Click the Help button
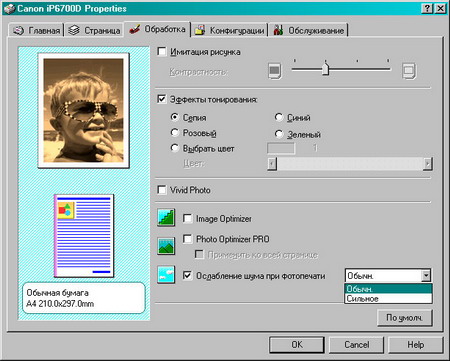This screenshot has height=361, width=450. 416,344
